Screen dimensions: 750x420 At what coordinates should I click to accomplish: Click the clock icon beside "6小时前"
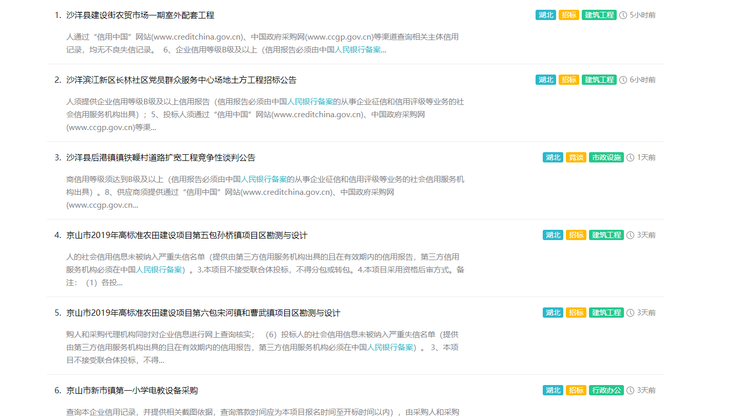click(x=623, y=80)
